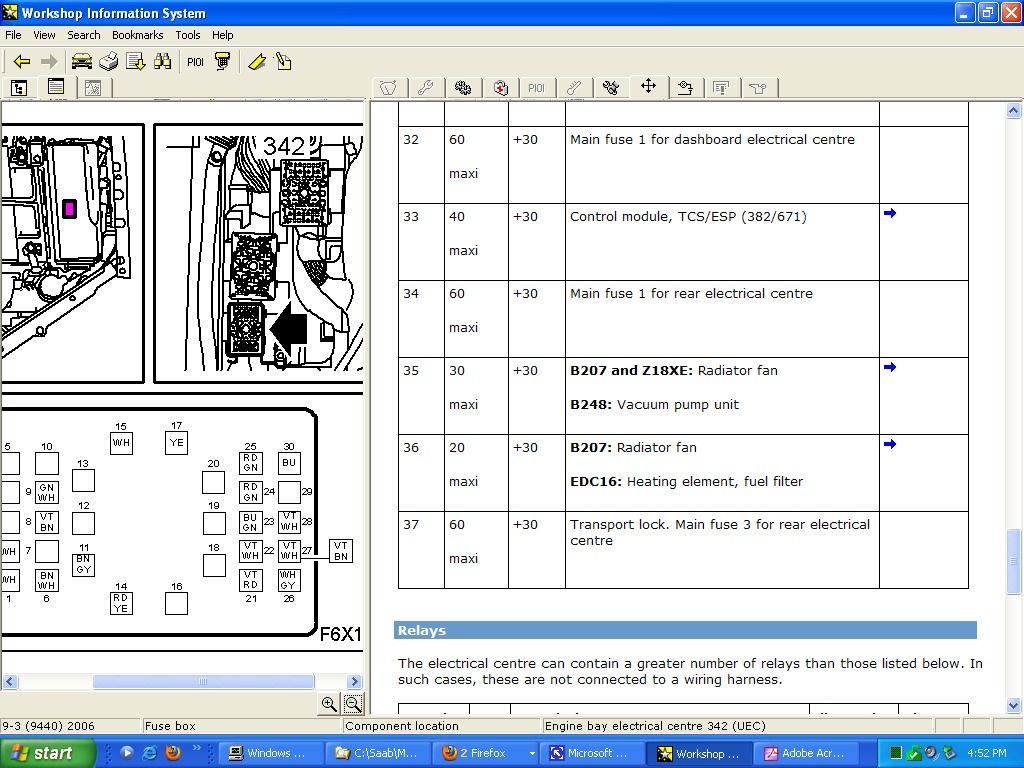Click the grey forward arrow toolbar icon

(x=49, y=62)
